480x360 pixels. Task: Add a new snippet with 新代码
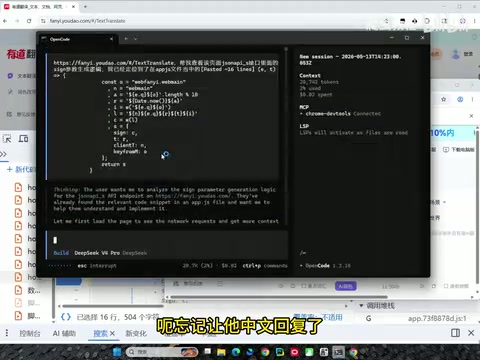click(21, 169)
